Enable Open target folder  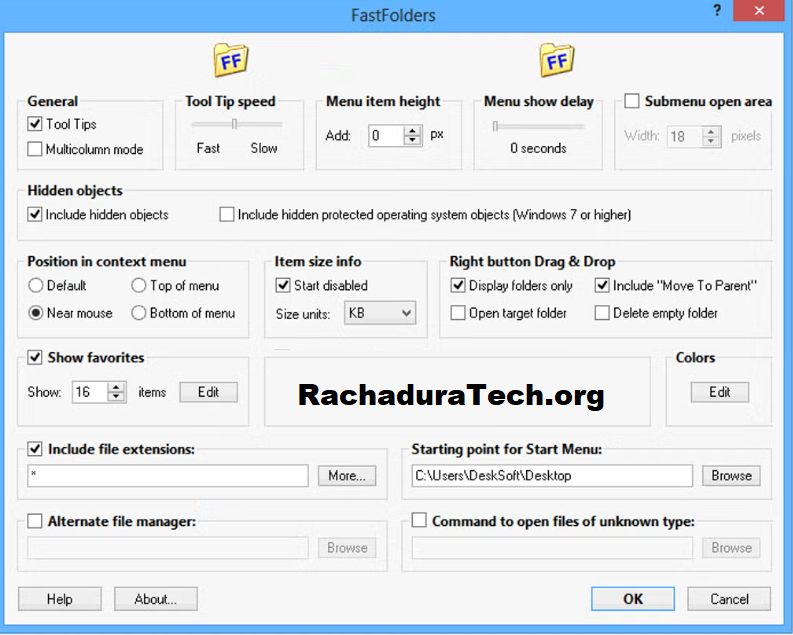click(x=458, y=313)
